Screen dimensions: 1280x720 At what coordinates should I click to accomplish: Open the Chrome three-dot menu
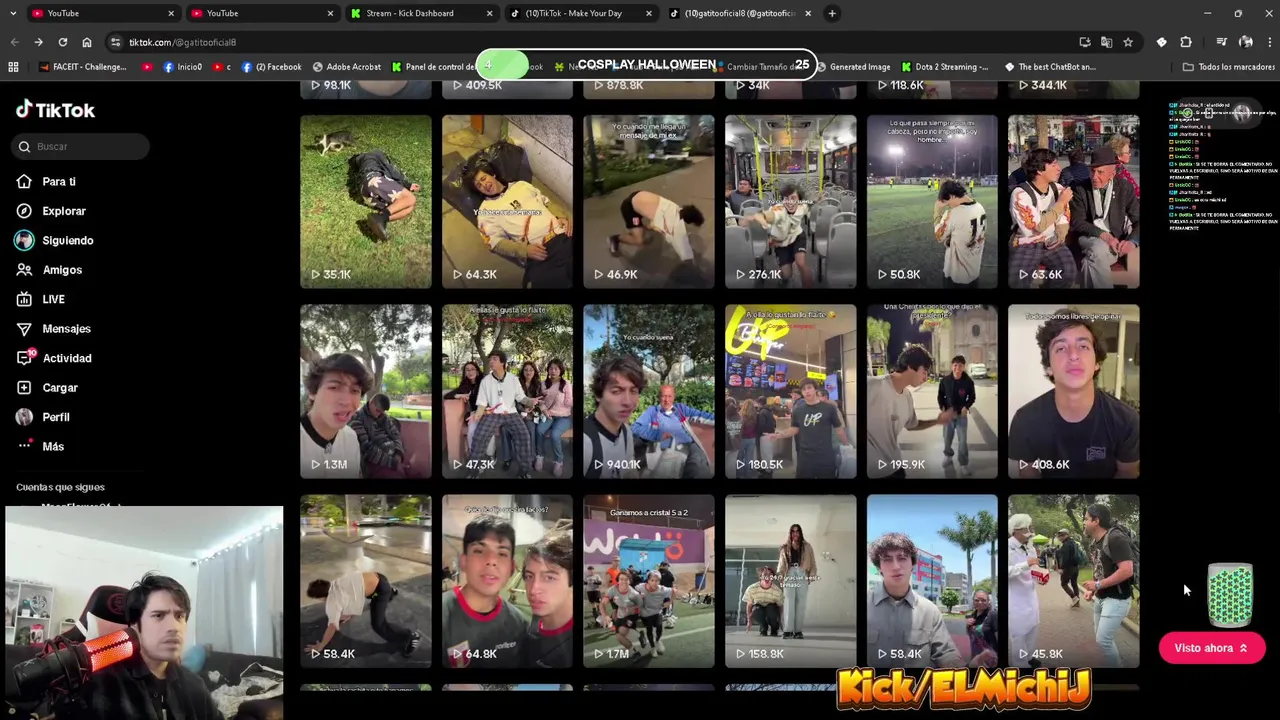(x=1269, y=42)
